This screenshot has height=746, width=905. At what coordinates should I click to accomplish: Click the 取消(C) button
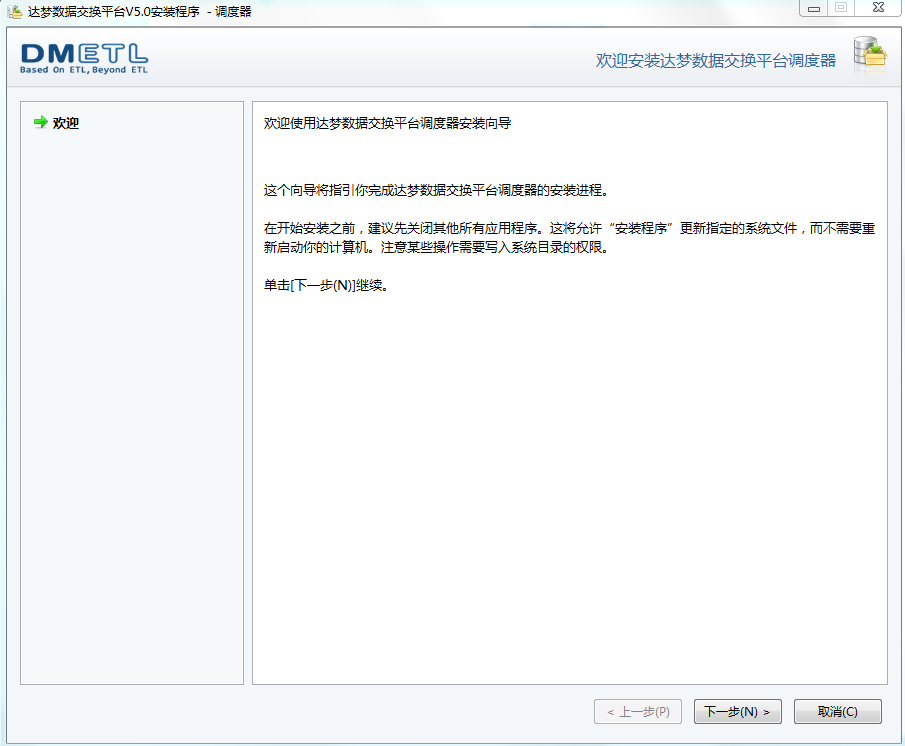click(x=837, y=711)
